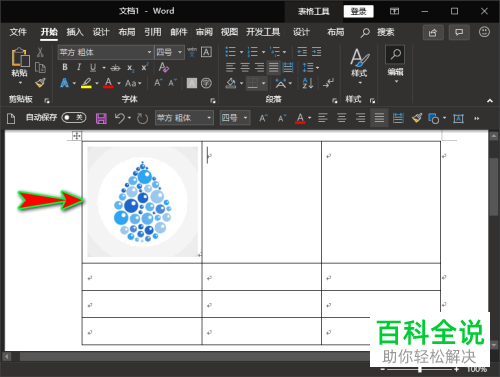Expand the Undo history dropdown arrow
The width and height of the screenshot is (500, 377).
pyautogui.click(x=129, y=118)
